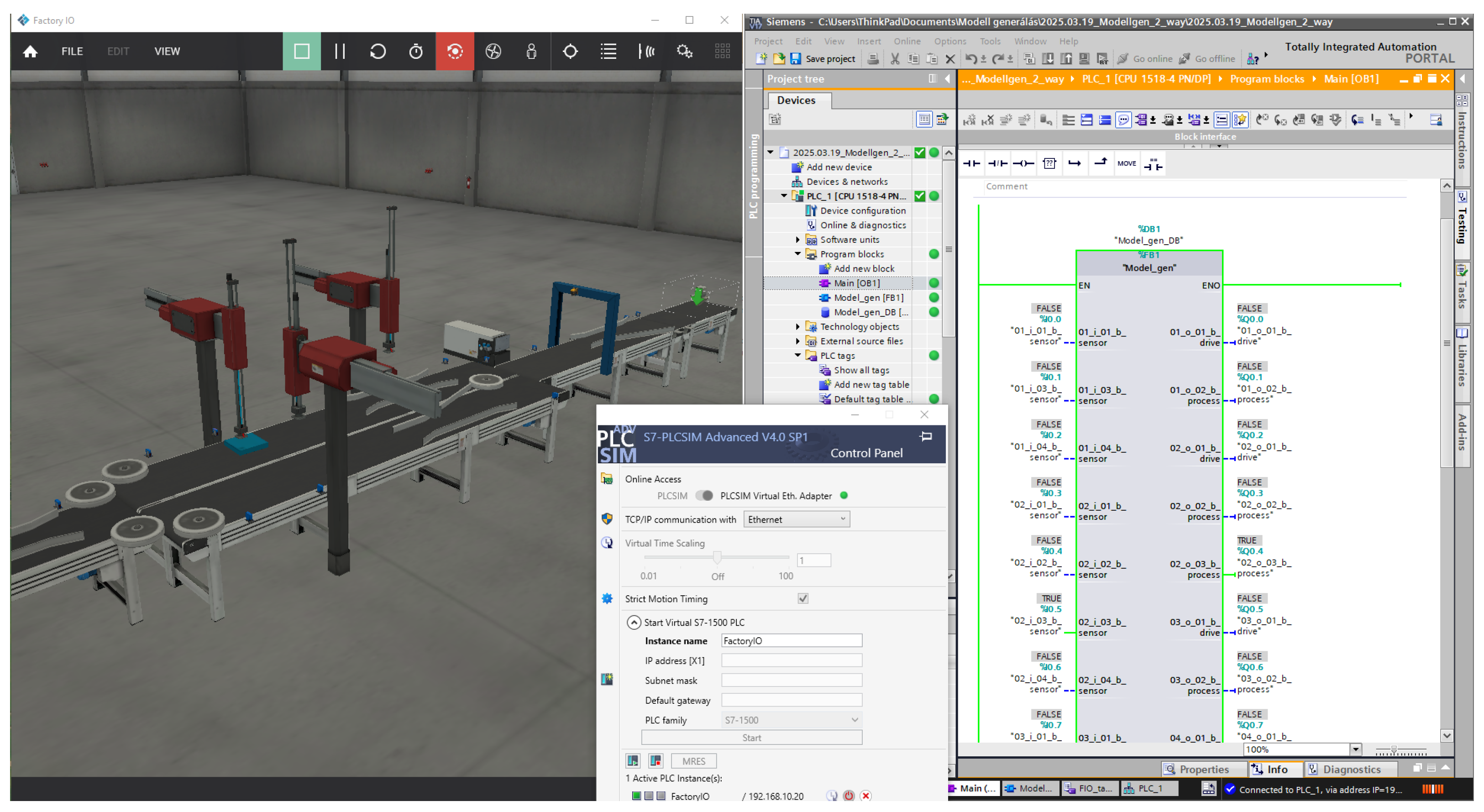Open TCP/IP communication Ethernet dropdown
This screenshot has height=812, width=1484.
(796, 519)
